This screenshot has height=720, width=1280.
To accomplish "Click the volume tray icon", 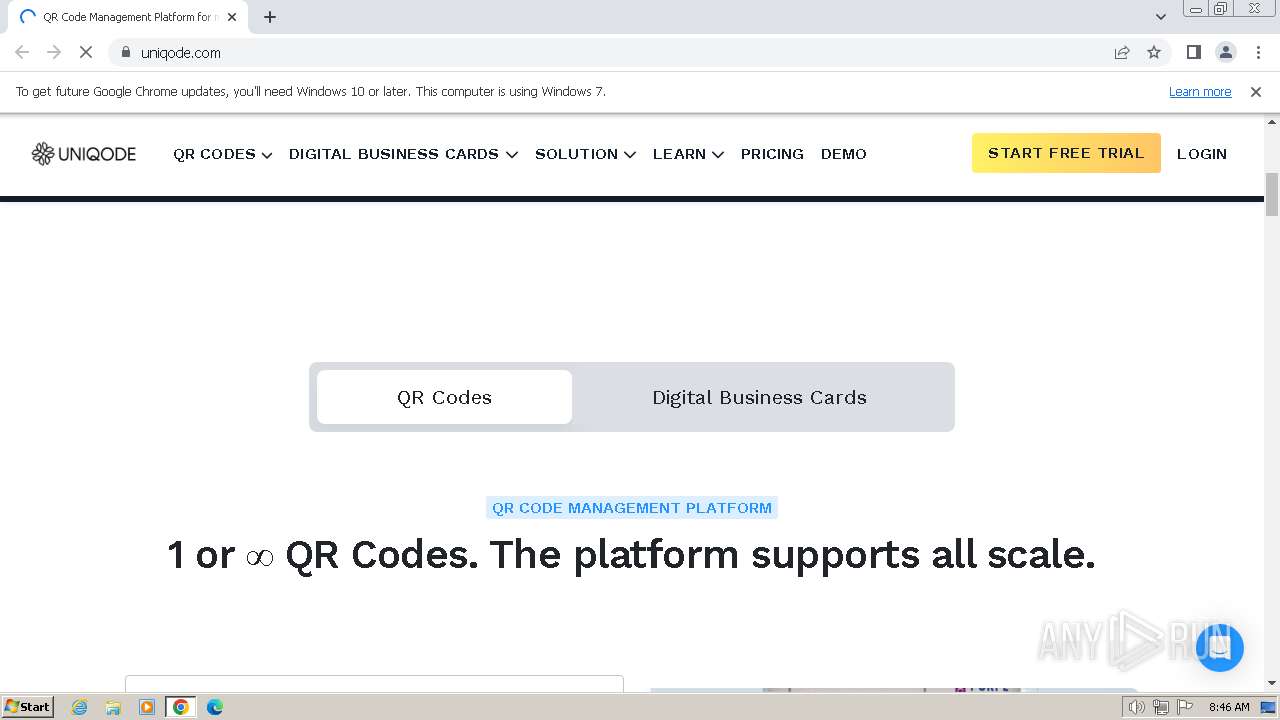I will (1136, 707).
